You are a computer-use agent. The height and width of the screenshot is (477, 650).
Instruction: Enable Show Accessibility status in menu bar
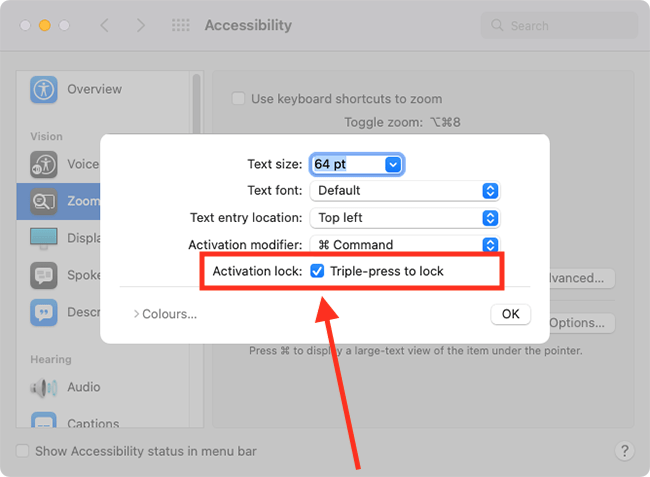click(x=22, y=451)
